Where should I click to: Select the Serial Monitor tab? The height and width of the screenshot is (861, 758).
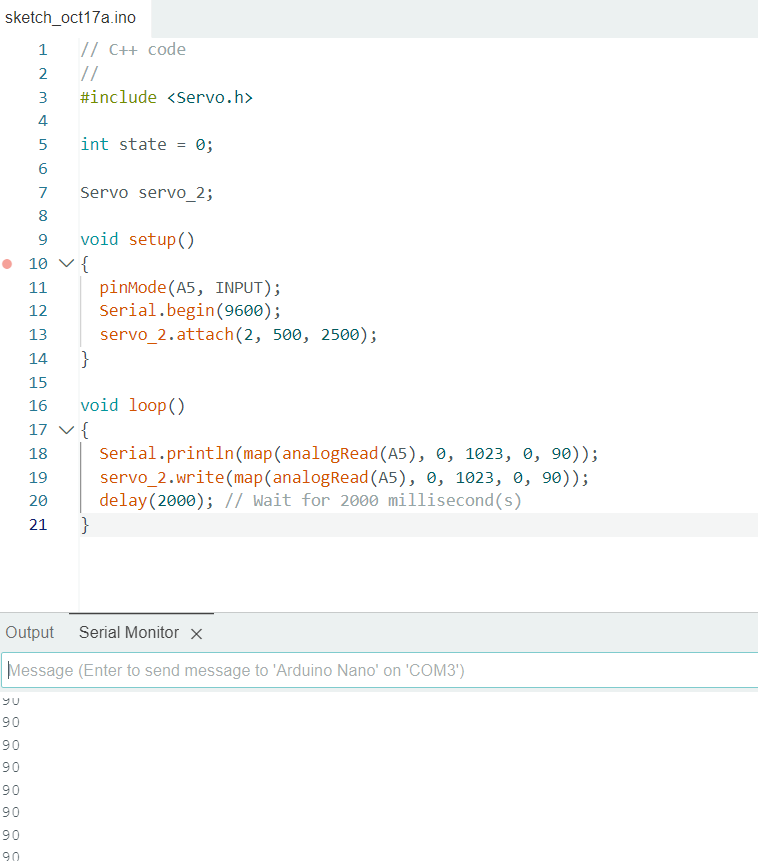[x=129, y=633]
